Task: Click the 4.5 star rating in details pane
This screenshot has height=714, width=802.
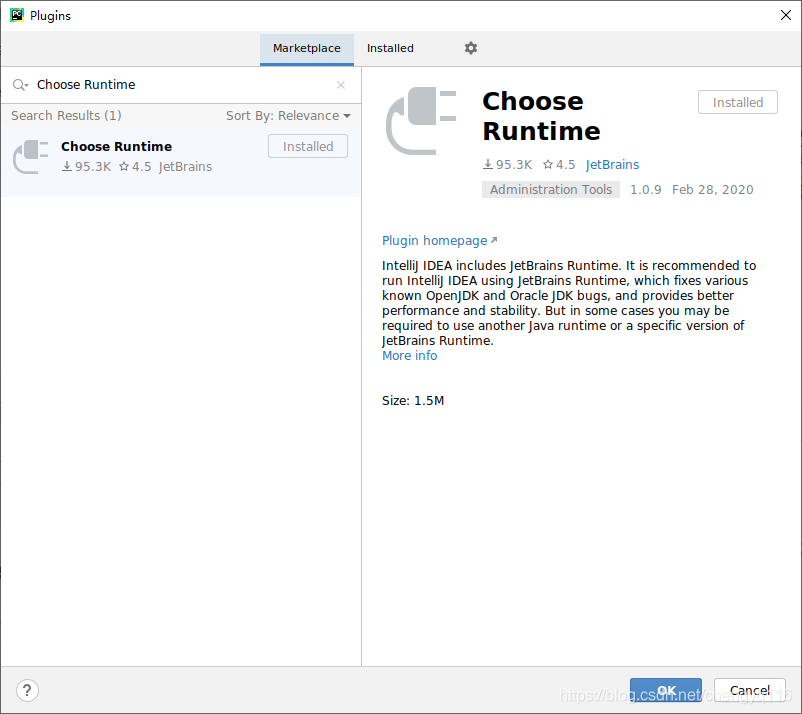Action: click(x=559, y=165)
